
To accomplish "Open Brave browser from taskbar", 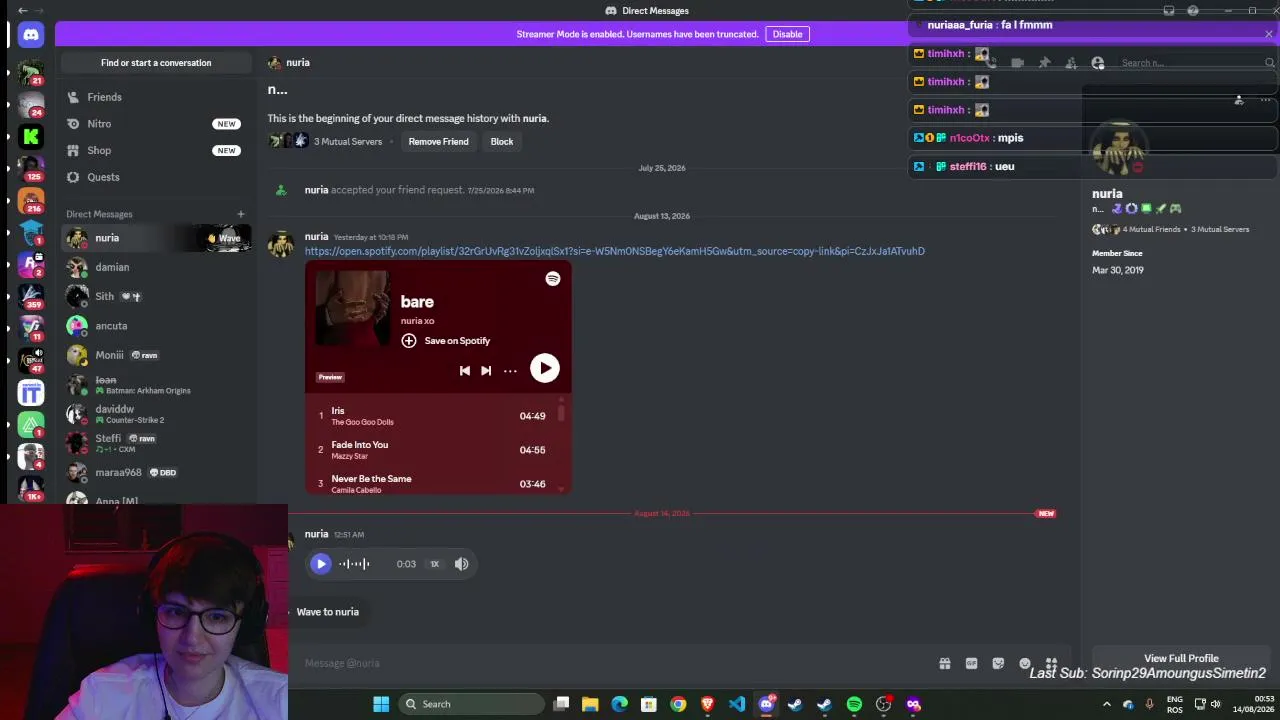I will [x=708, y=704].
